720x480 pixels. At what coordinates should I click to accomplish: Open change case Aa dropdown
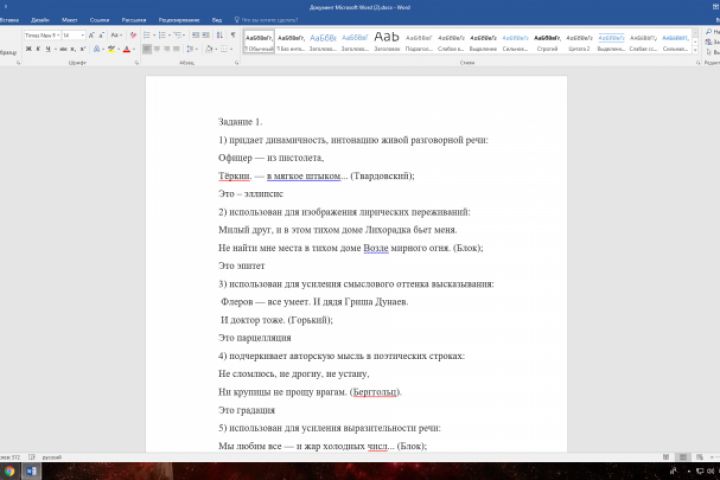pyautogui.click(x=116, y=35)
